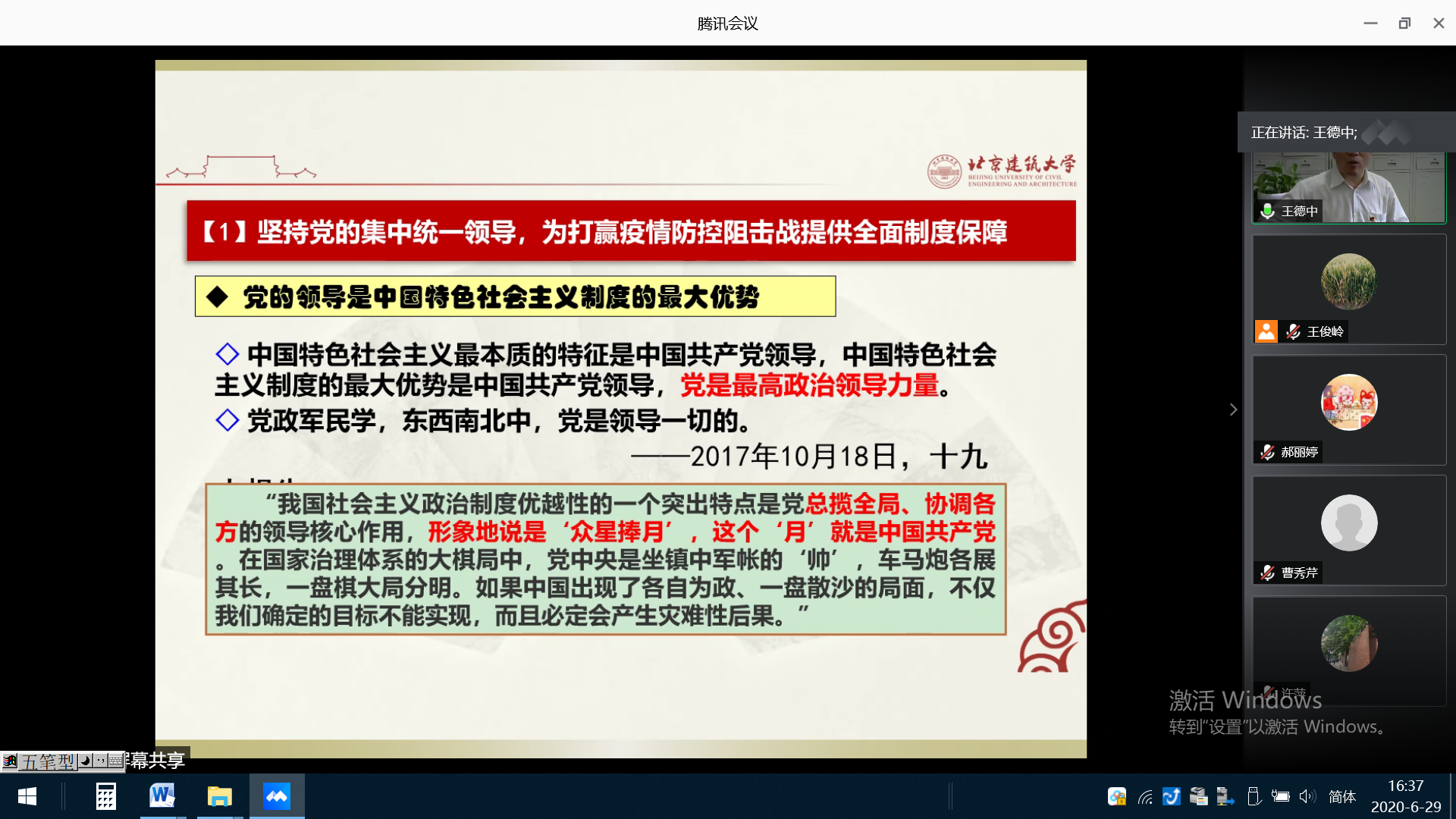
Task: Open File Explorer from the taskbar
Action: point(219,796)
